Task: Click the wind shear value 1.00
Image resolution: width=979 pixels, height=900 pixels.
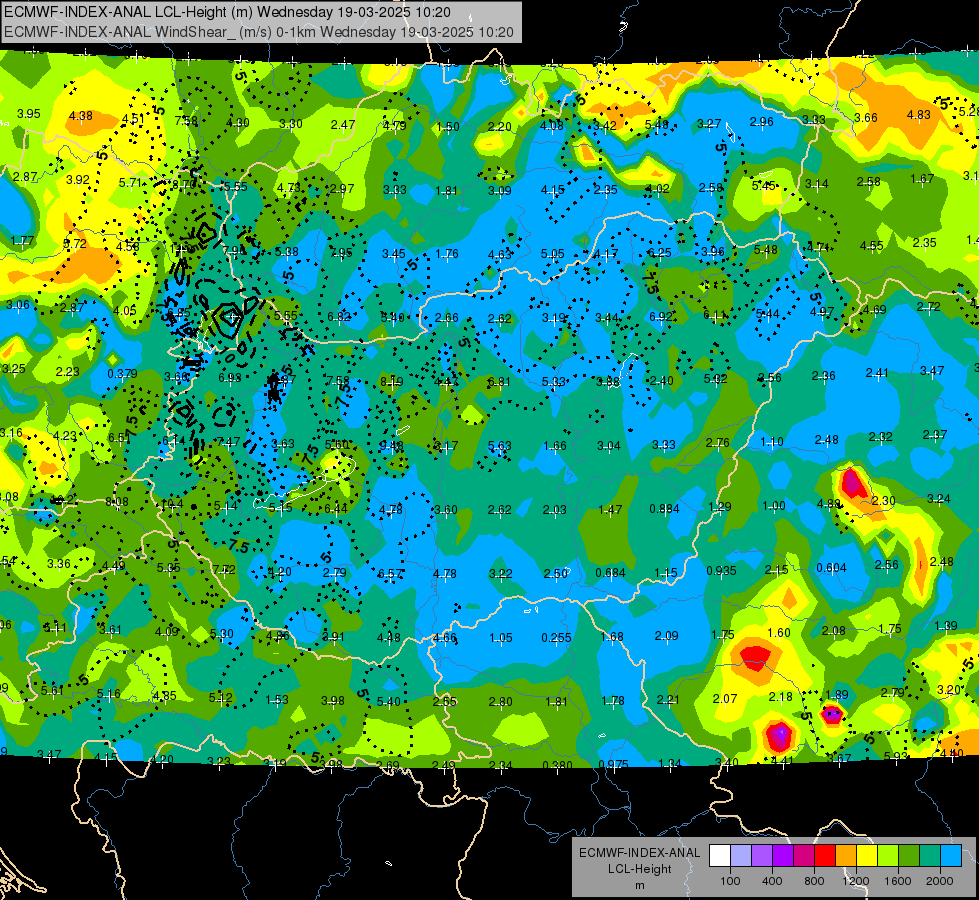Action: click(774, 506)
